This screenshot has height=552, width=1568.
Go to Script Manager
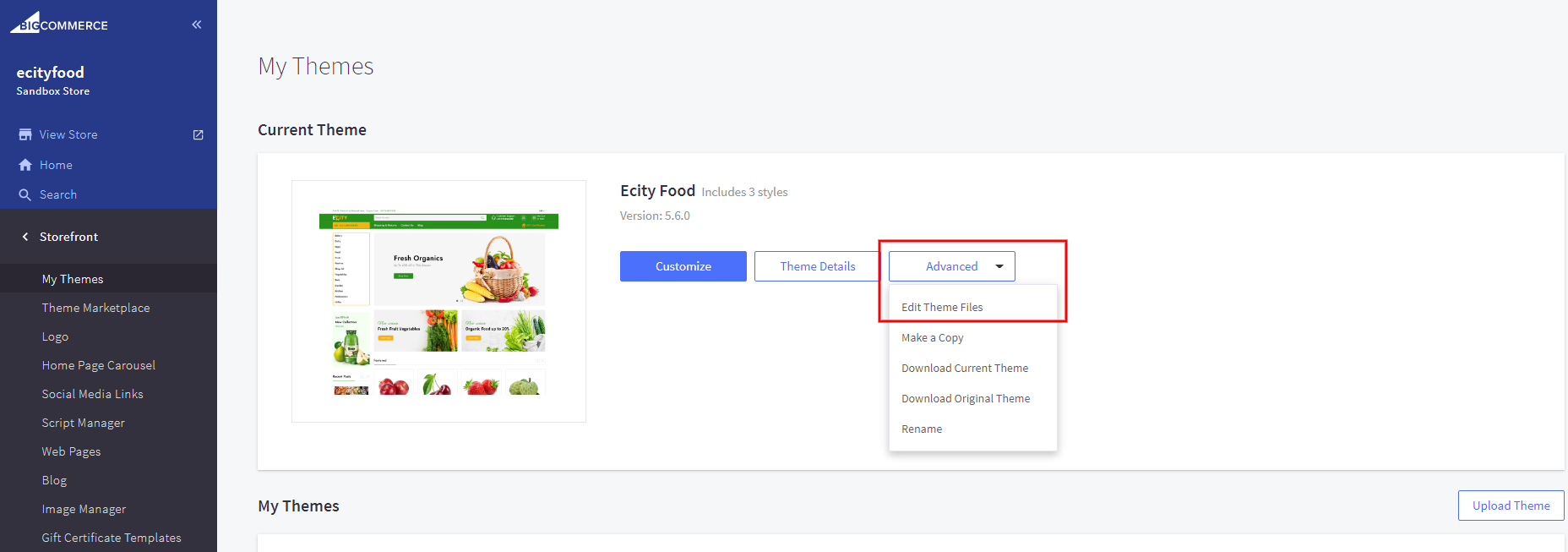click(83, 423)
